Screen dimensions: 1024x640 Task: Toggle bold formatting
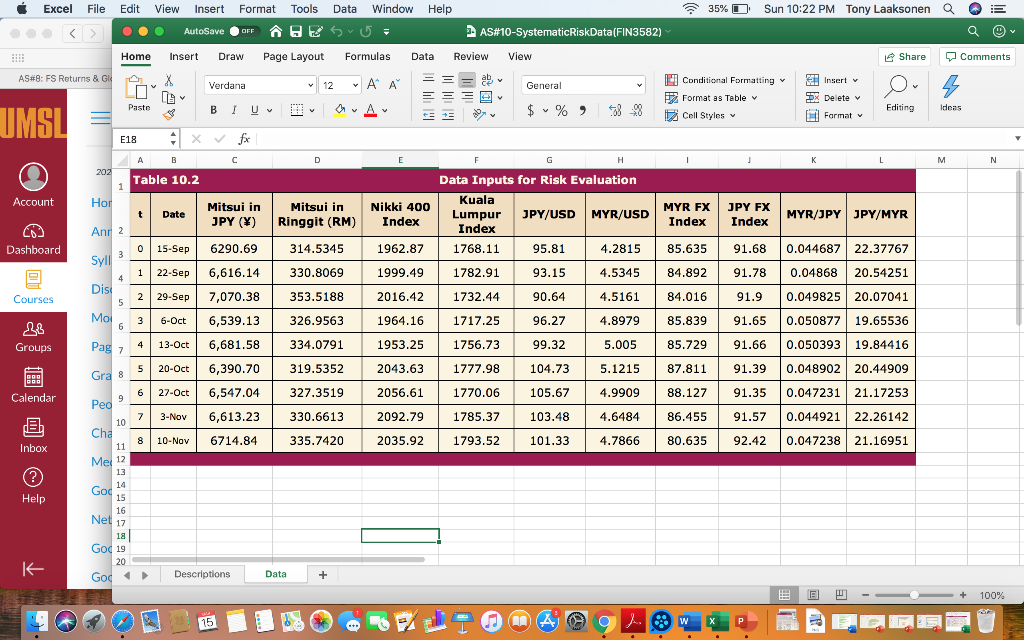click(212, 110)
